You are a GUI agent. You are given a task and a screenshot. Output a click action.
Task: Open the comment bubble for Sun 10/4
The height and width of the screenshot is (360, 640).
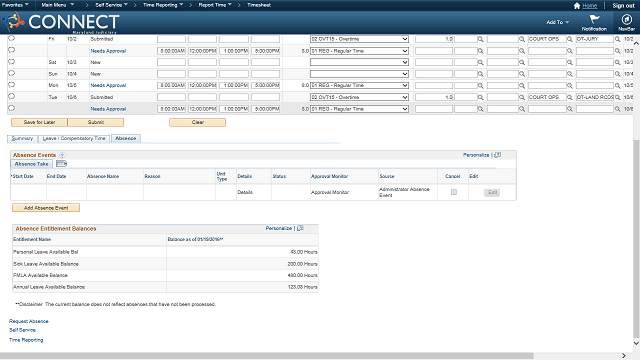(11, 73)
